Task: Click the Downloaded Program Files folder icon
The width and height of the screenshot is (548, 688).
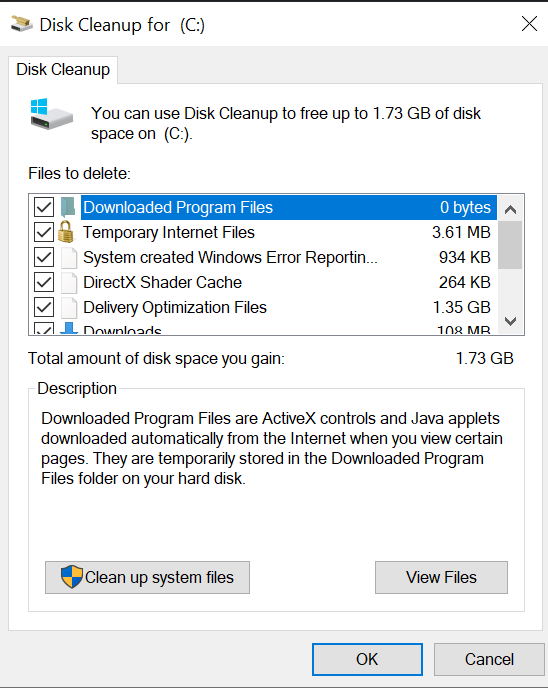Action: 68,207
